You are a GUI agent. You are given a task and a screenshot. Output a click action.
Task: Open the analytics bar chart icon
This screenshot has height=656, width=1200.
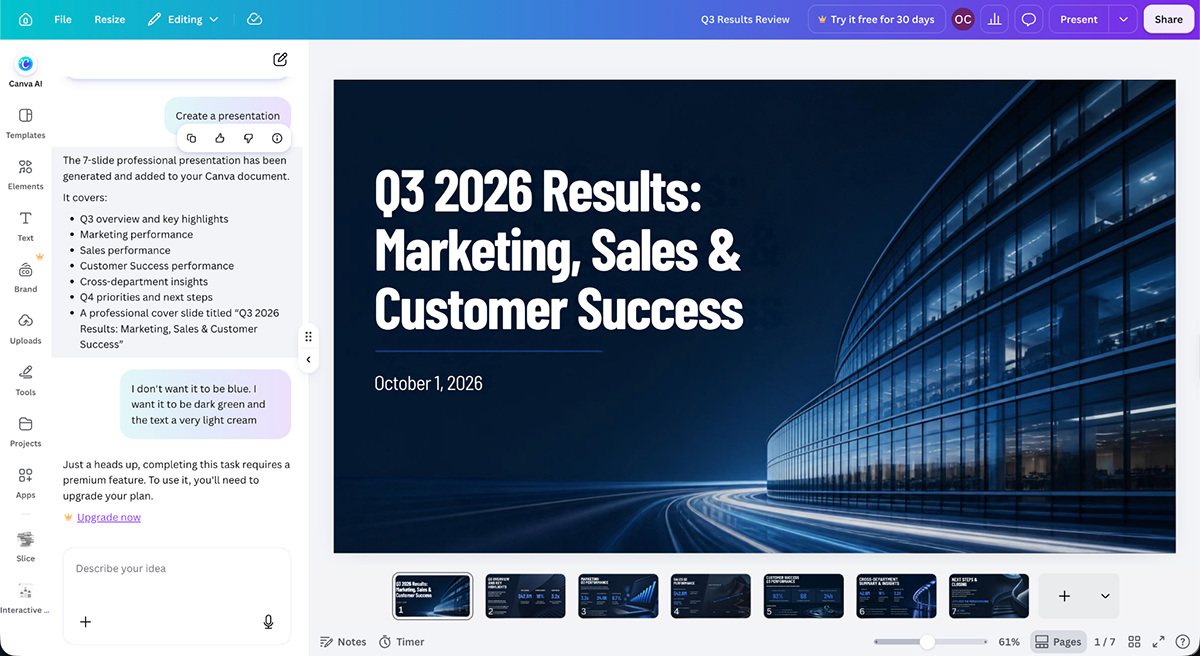(x=995, y=19)
